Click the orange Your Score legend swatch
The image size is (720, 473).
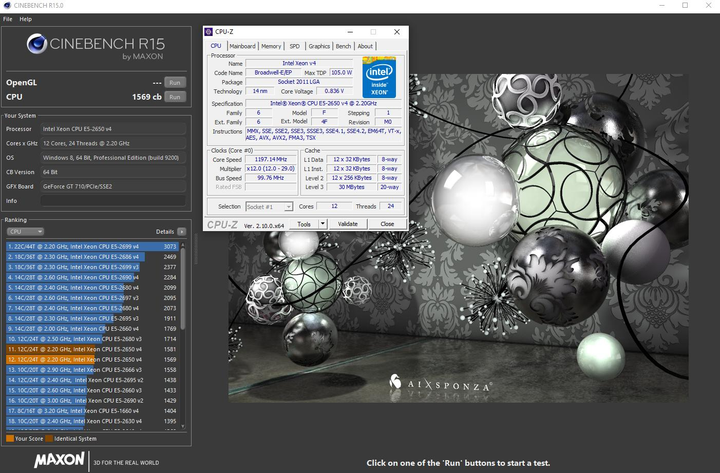pos(10,439)
